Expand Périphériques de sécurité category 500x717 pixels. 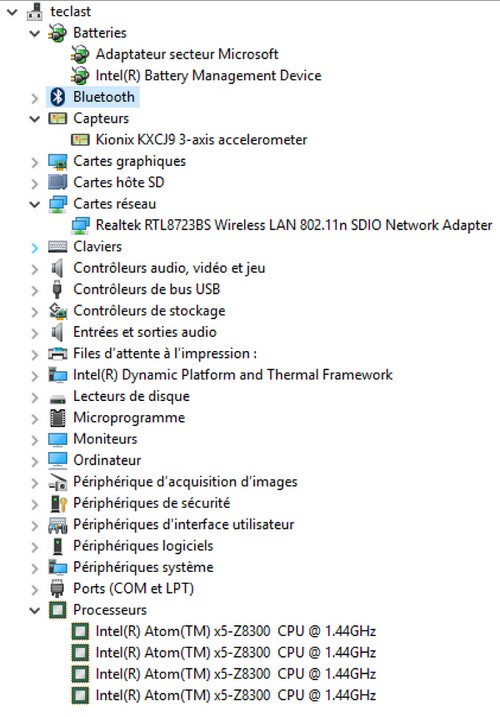click(35, 504)
